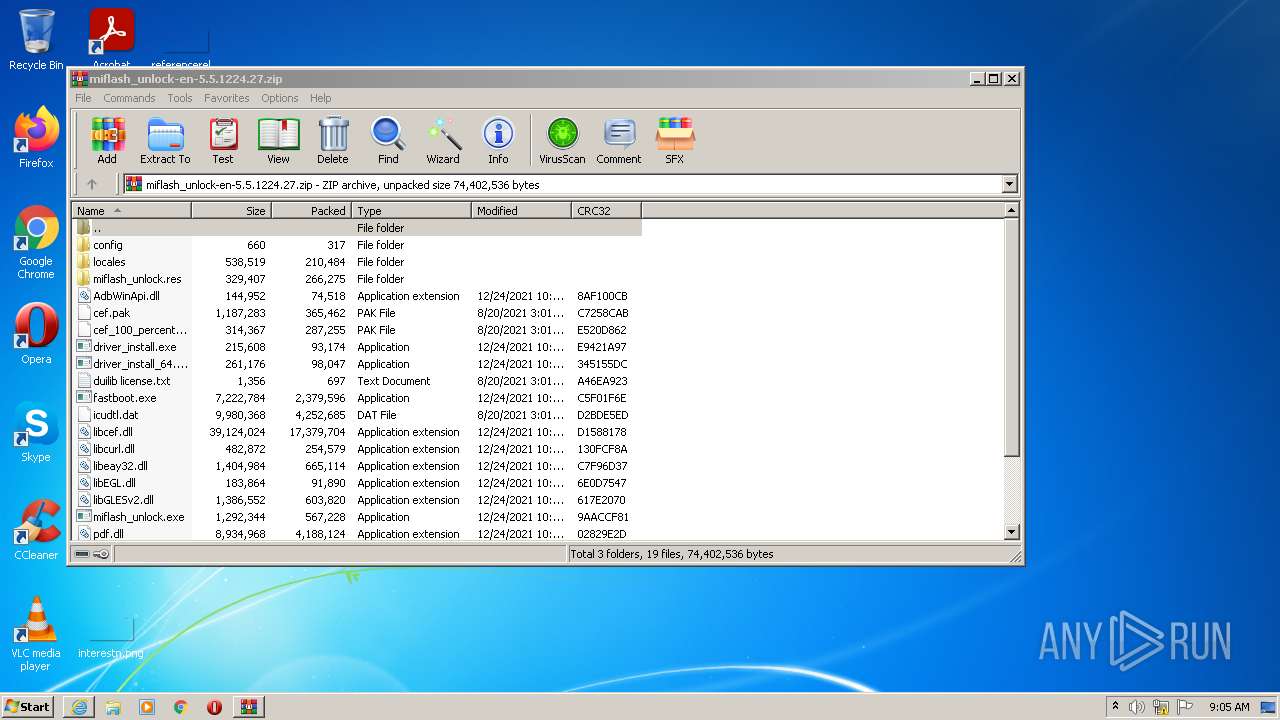
Task: Open Google Chrome desktop shortcut
Action: pyautogui.click(x=36, y=242)
